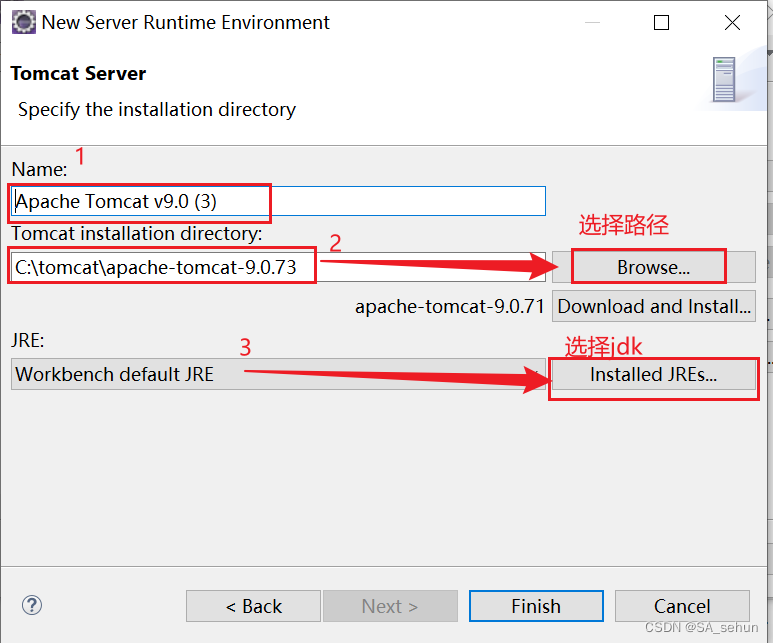Click the Tomcat installation directory path field
This screenshot has width=773, height=643.
pyautogui.click(x=278, y=267)
